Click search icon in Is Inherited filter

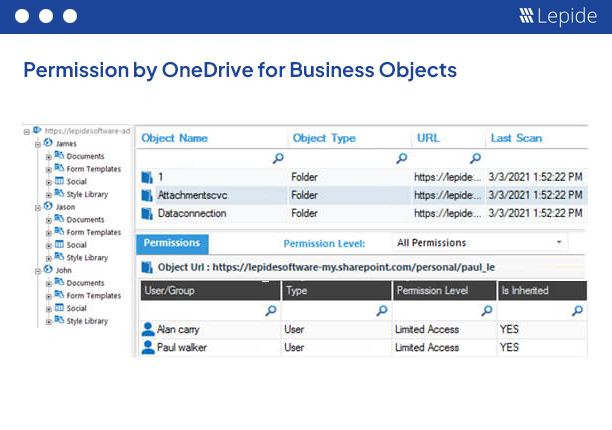(x=577, y=310)
